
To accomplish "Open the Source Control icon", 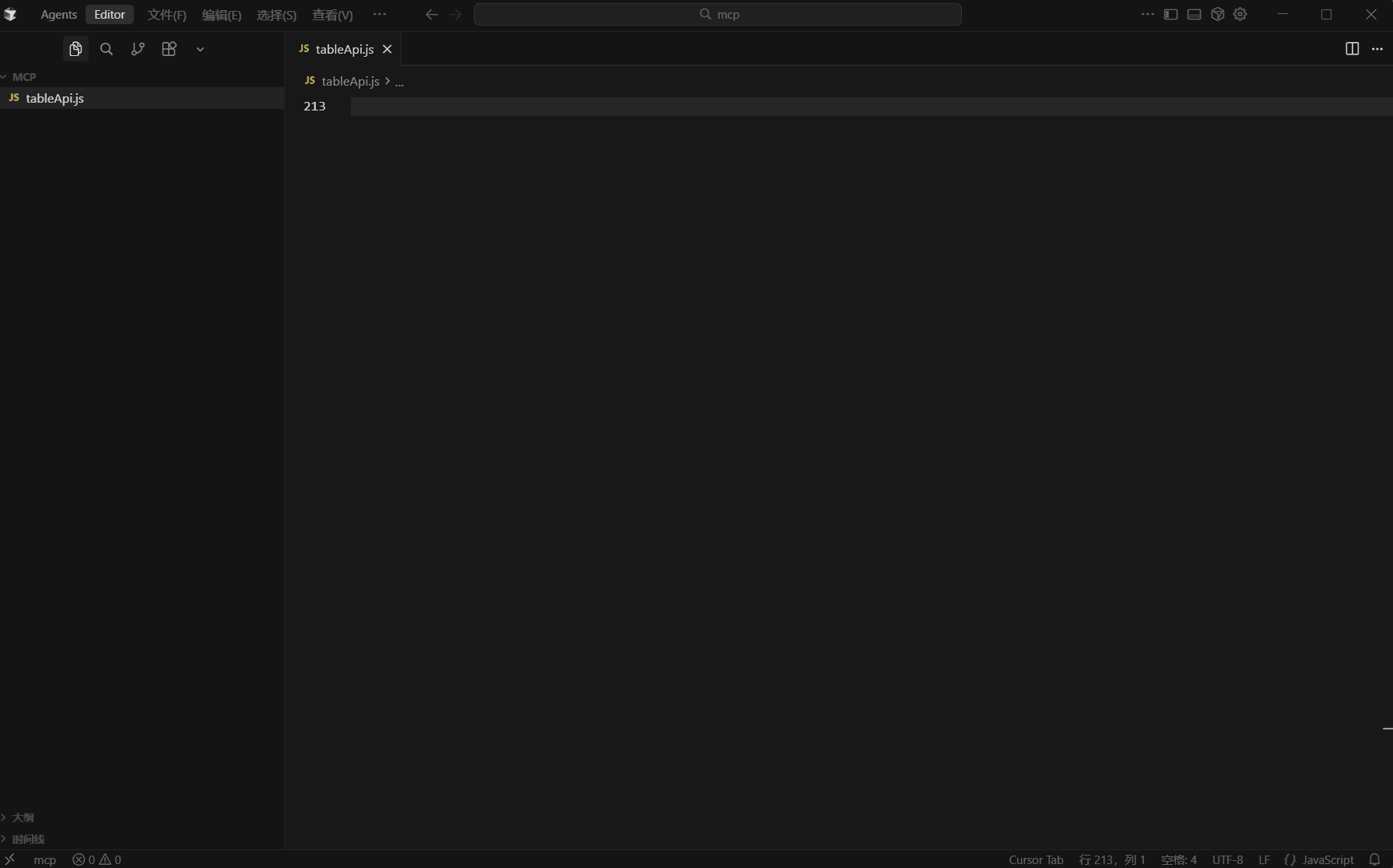I will click(x=137, y=48).
